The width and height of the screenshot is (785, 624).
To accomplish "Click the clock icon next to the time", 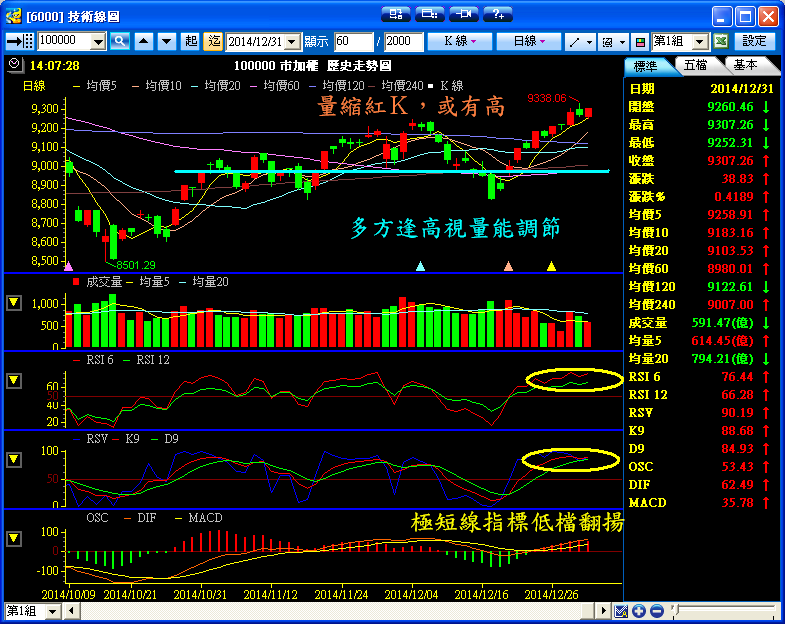I will pyautogui.click(x=13, y=64).
